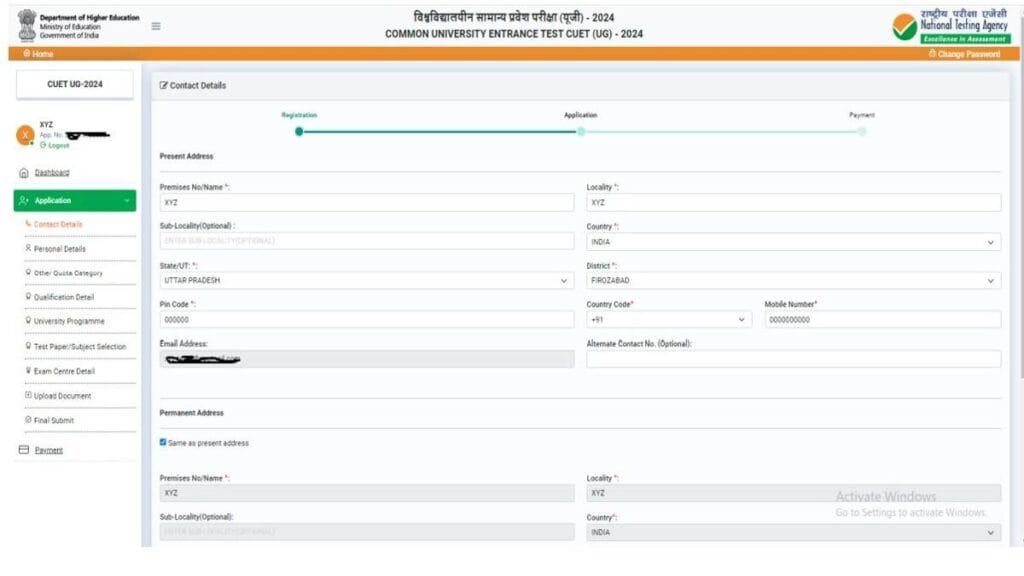Click the Email Address field
This screenshot has height=576, width=1024.
367,359
